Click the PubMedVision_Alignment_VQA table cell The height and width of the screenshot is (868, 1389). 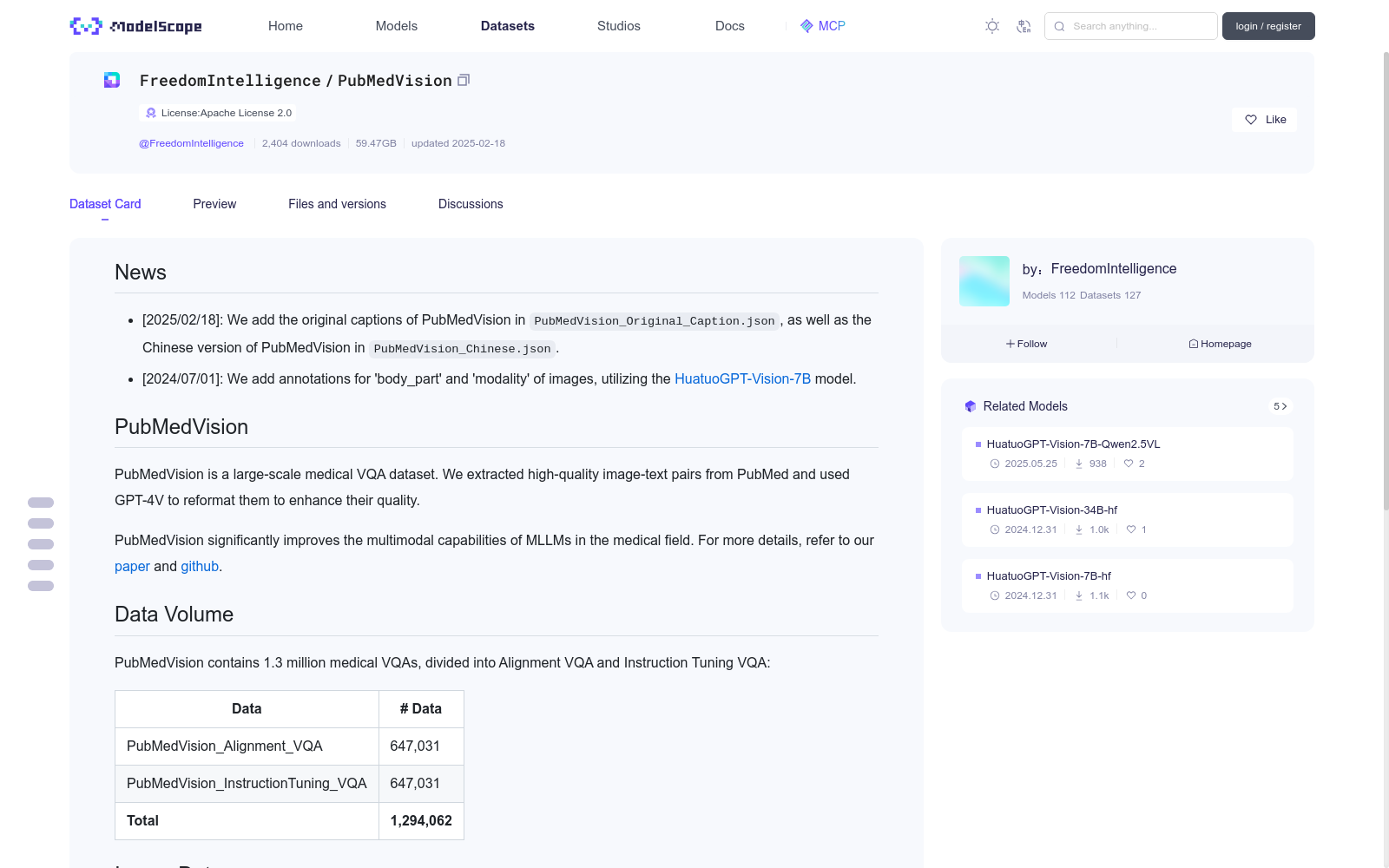pyautogui.click(x=247, y=746)
